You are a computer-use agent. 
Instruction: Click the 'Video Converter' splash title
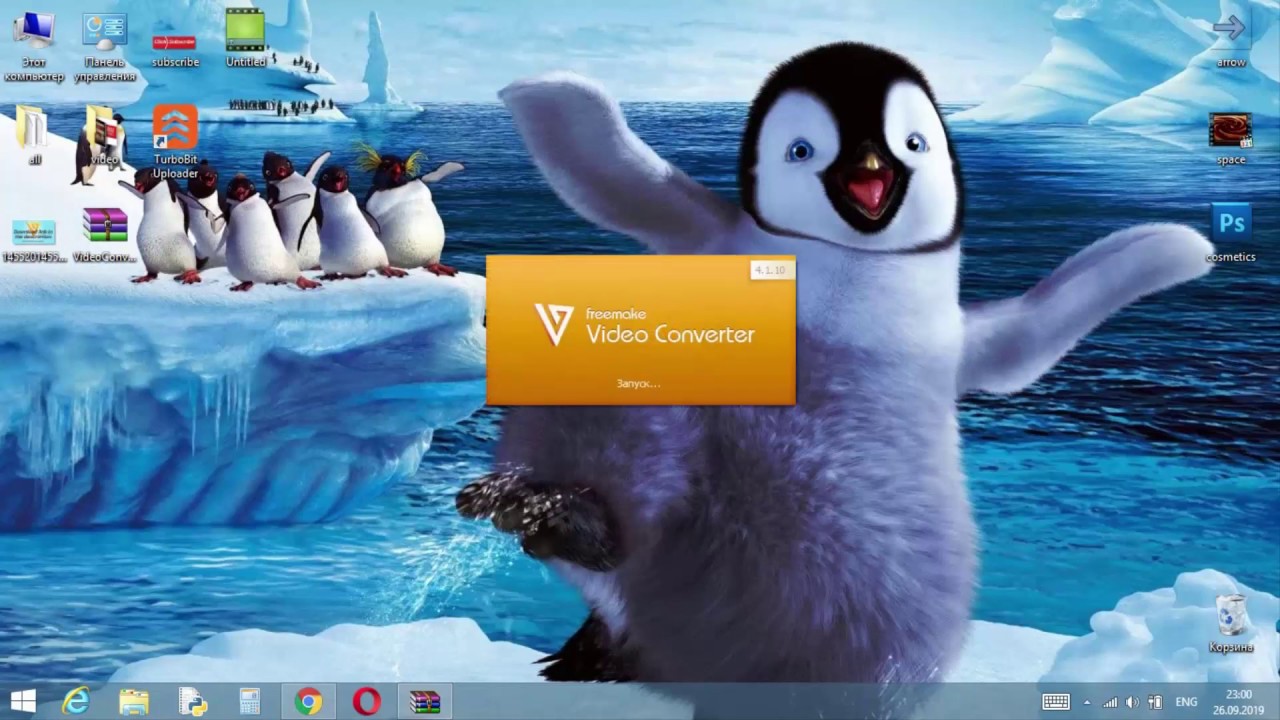pyautogui.click(x=670, y=334)
